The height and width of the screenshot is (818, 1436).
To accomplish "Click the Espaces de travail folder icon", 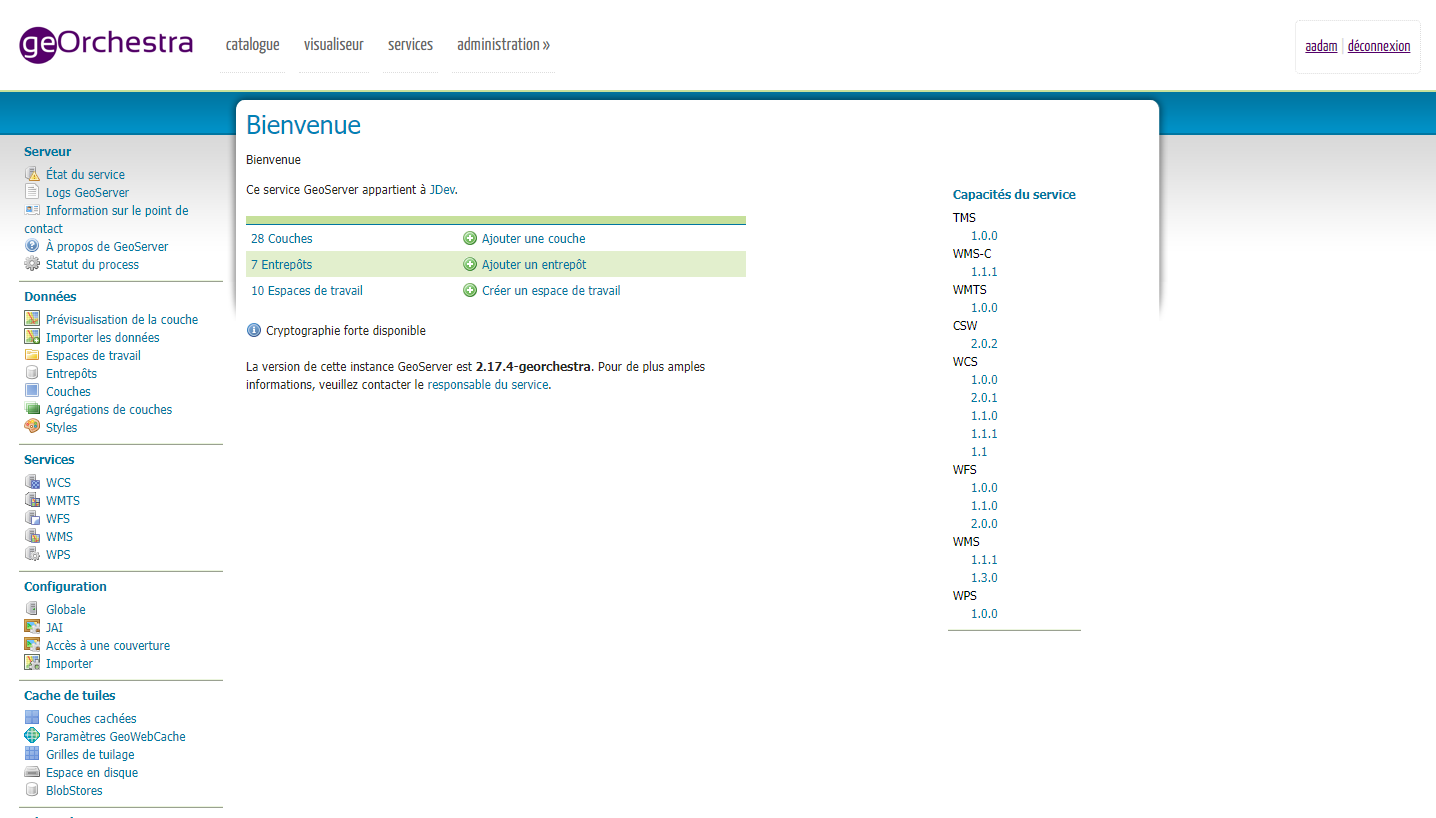I will (32, 355).
